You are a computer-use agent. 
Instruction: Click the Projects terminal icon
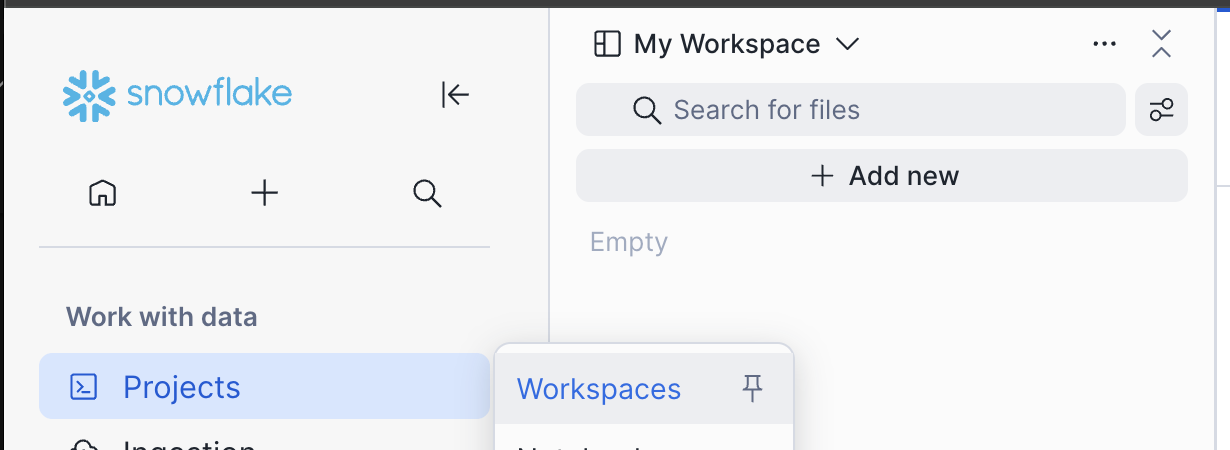click(x=84, y=387)
